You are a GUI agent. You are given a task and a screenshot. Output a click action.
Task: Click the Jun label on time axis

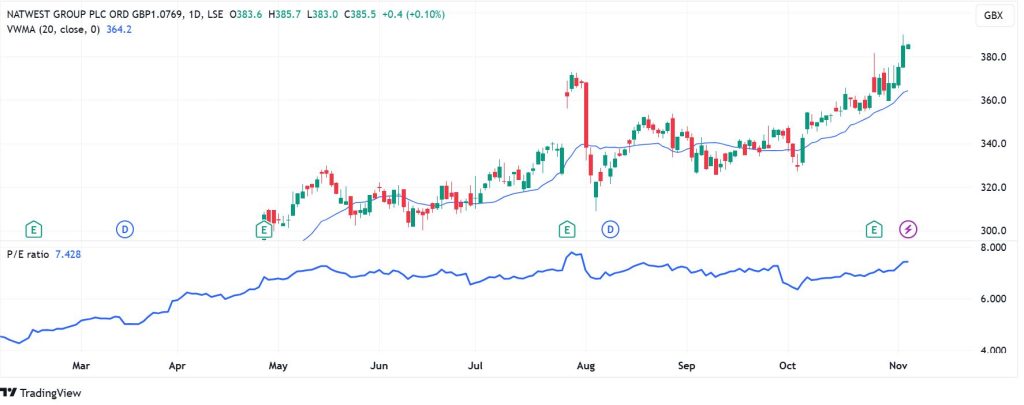click(379, 366)
